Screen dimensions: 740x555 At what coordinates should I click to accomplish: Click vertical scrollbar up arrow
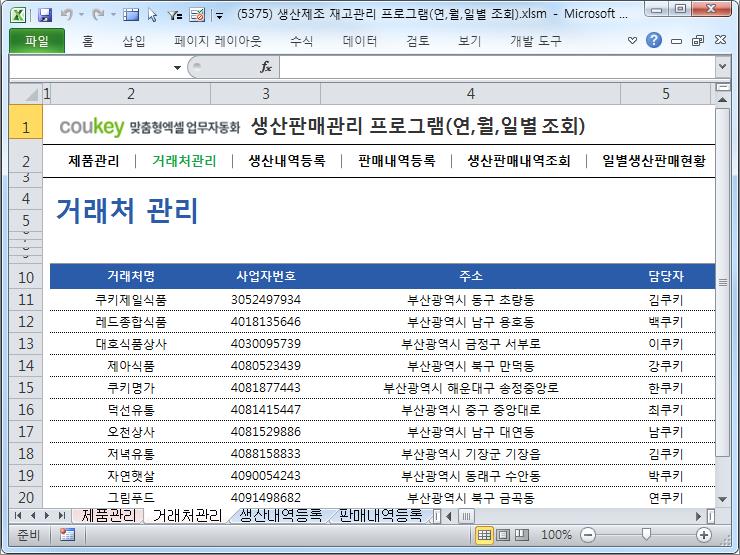tap(722, 100)
